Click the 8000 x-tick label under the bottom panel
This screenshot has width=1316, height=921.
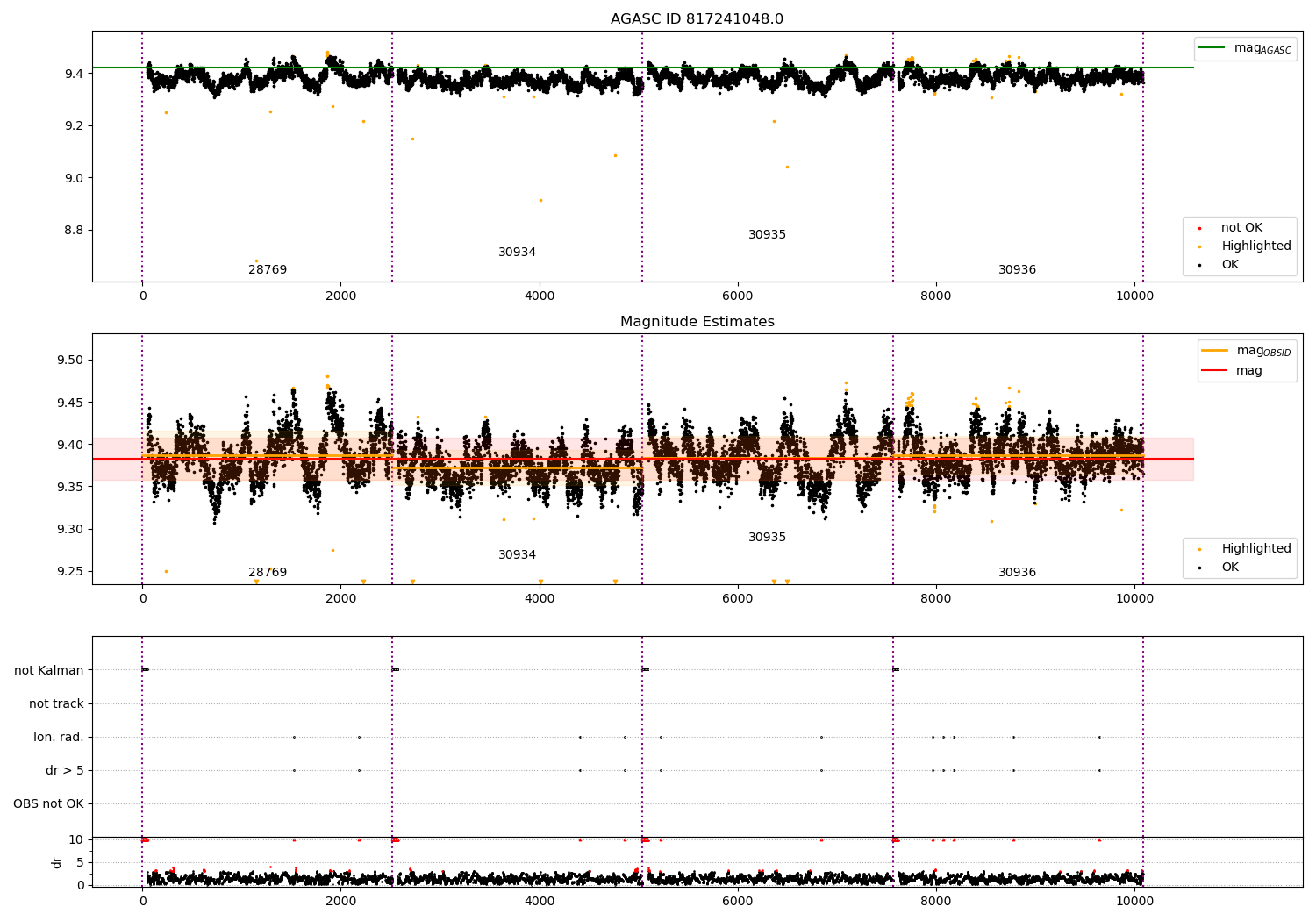coord(936,902)
